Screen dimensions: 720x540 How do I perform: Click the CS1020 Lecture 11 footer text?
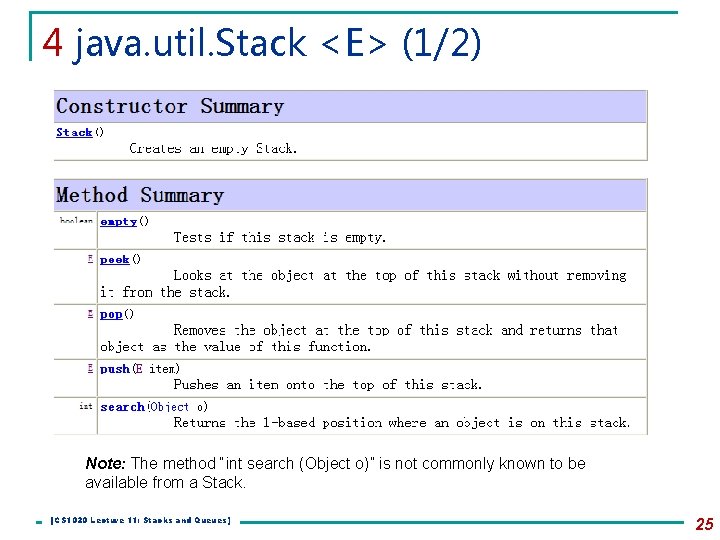point(140,521)
